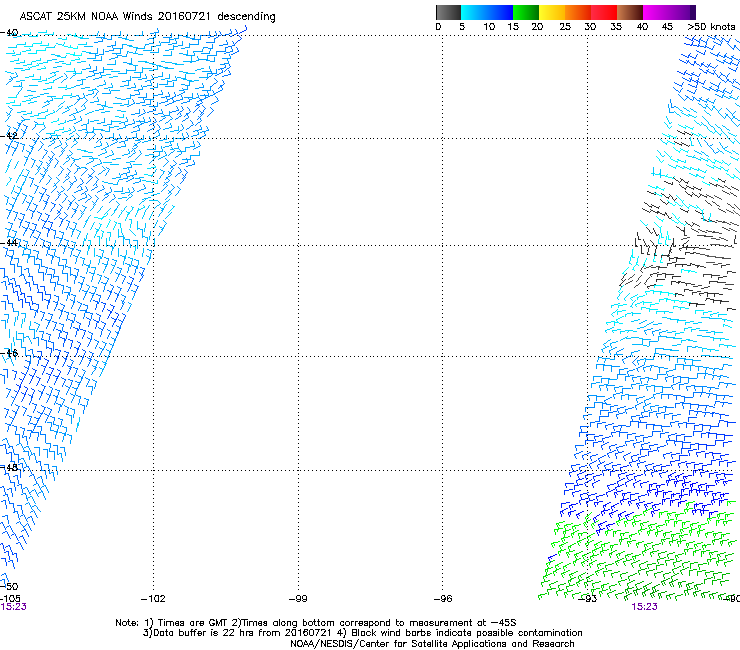Pick the orange 25-30 knots color segment
This screenshot has height=650, width=740.
(578, 12)
